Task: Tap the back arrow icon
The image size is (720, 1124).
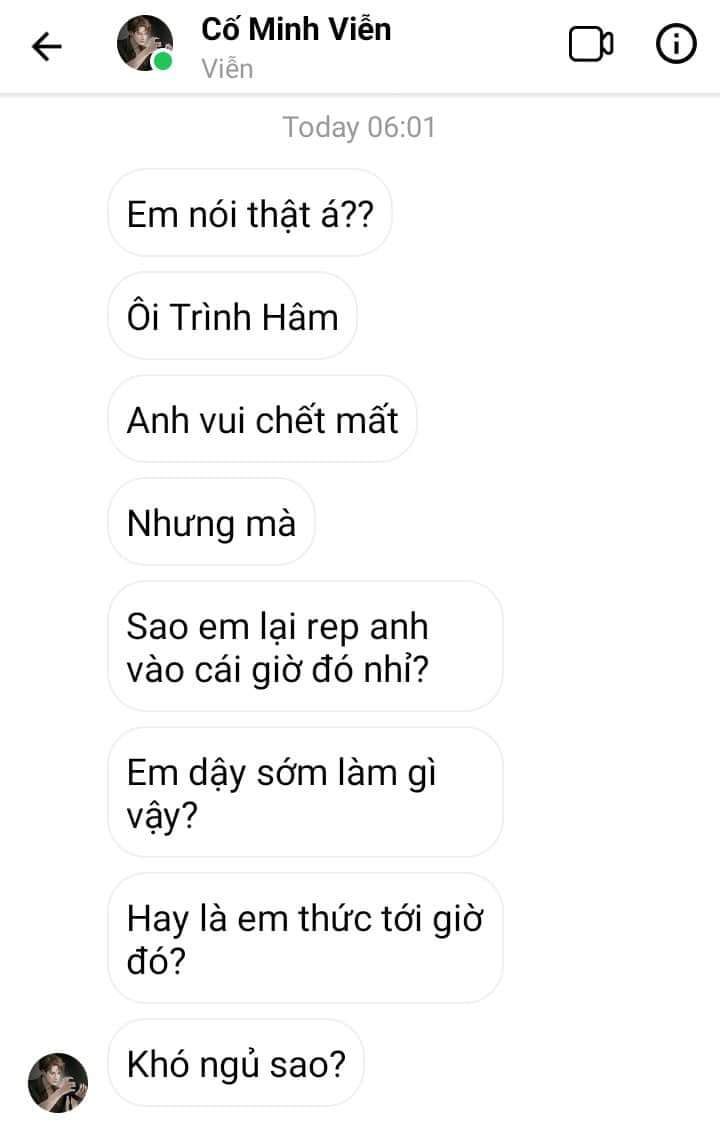Action: [47, 47]
